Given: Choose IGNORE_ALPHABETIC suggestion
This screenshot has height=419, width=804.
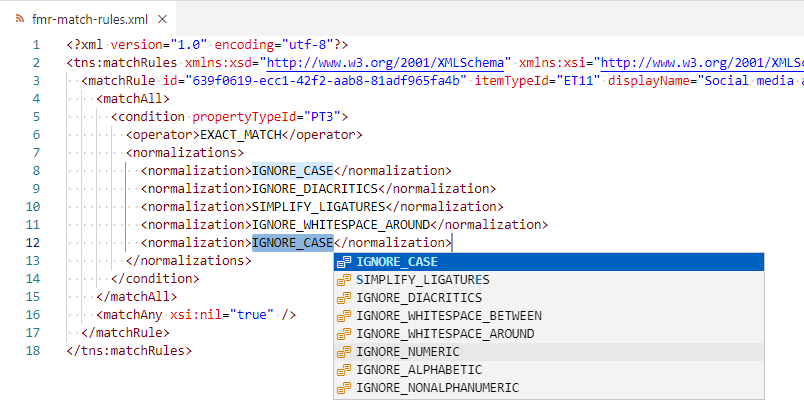Looking at the screenshot, I should click(x=549, y=370).
